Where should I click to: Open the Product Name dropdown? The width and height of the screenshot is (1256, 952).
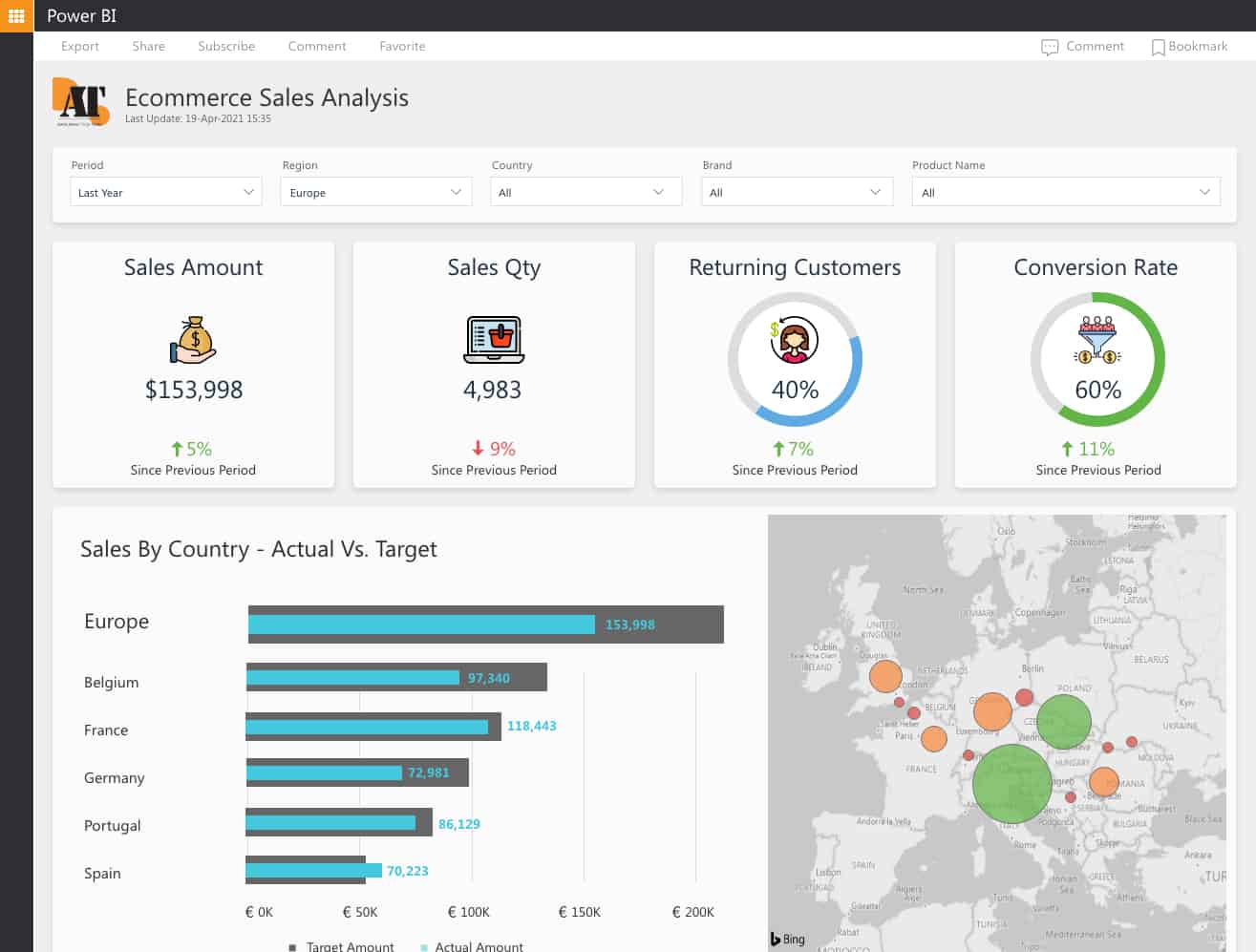pyautogui.click(x=1066, y=192)
